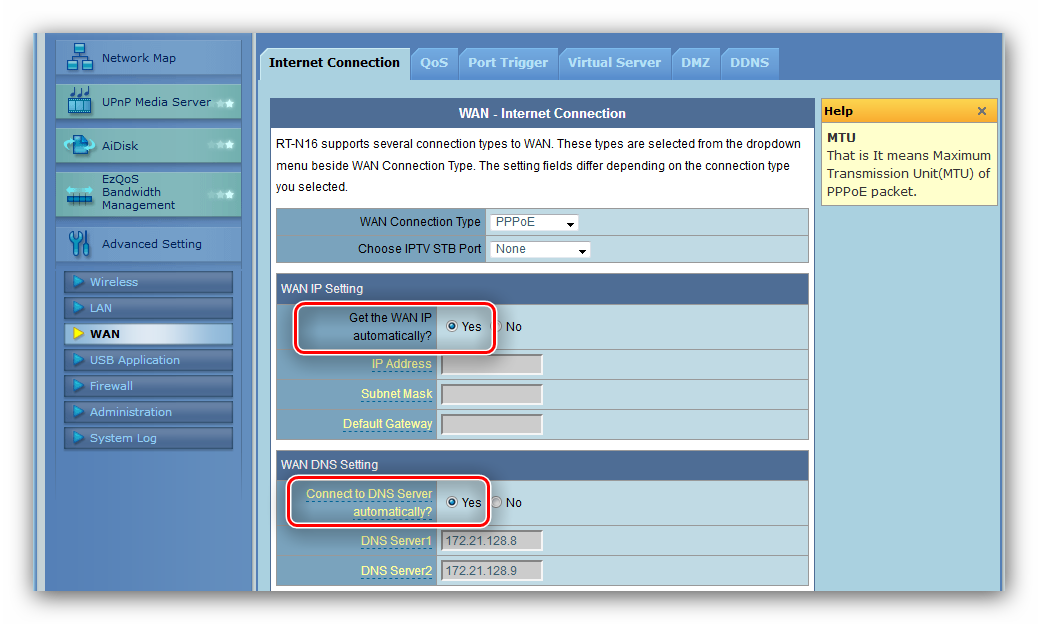Open UPnP Media Server icon
Image resolution: width=1038 pixels, height=624 pixels.
coord(80,102)
